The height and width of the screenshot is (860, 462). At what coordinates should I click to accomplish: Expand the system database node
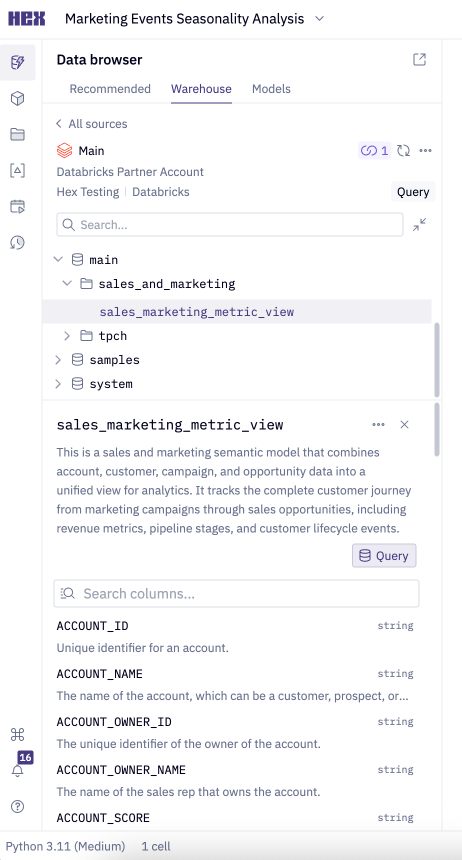click(x=58, y=384)
